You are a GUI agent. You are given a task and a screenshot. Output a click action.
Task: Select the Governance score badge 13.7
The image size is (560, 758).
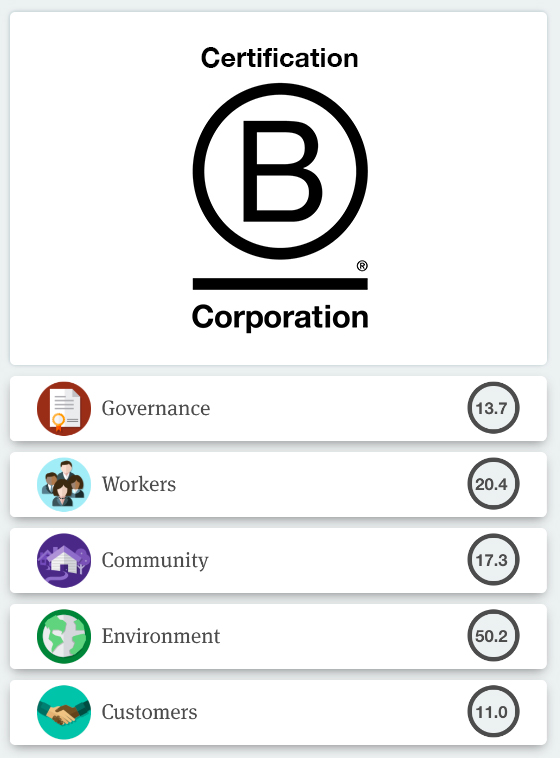coord(493,408)
